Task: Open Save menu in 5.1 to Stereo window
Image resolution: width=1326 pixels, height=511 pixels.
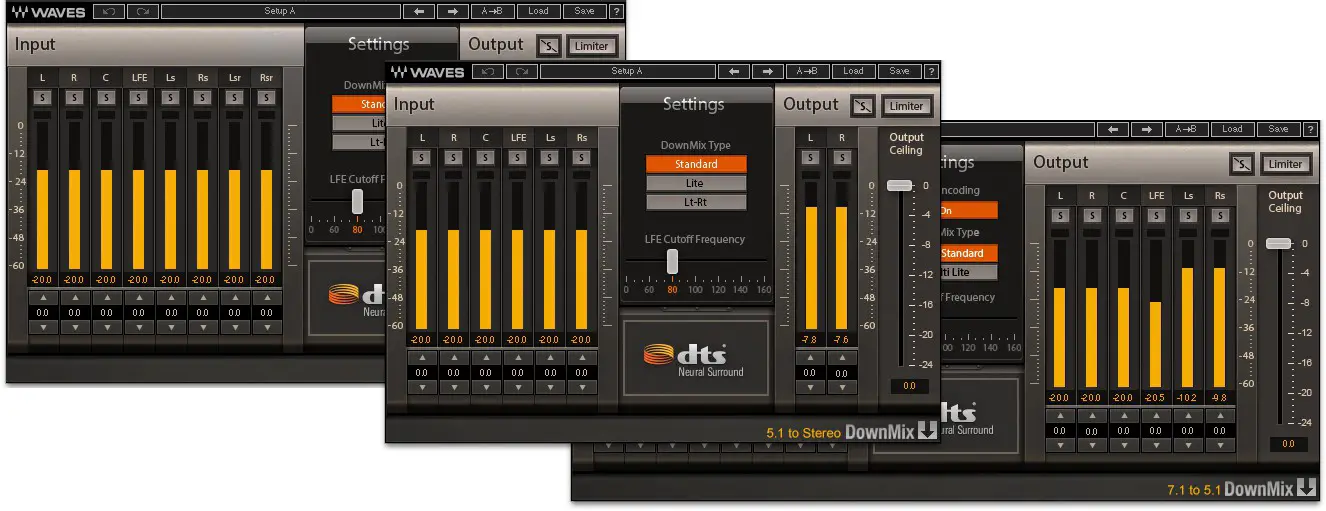Action: (899, 71)
